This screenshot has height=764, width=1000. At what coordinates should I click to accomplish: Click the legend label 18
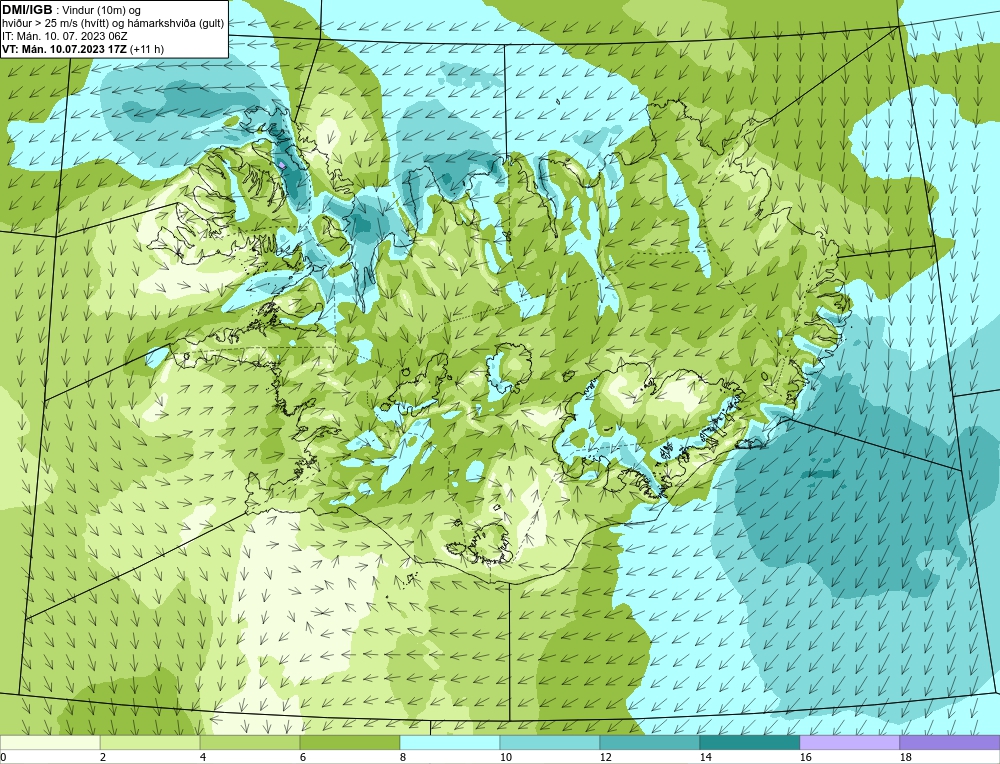(x=906, y=757)
